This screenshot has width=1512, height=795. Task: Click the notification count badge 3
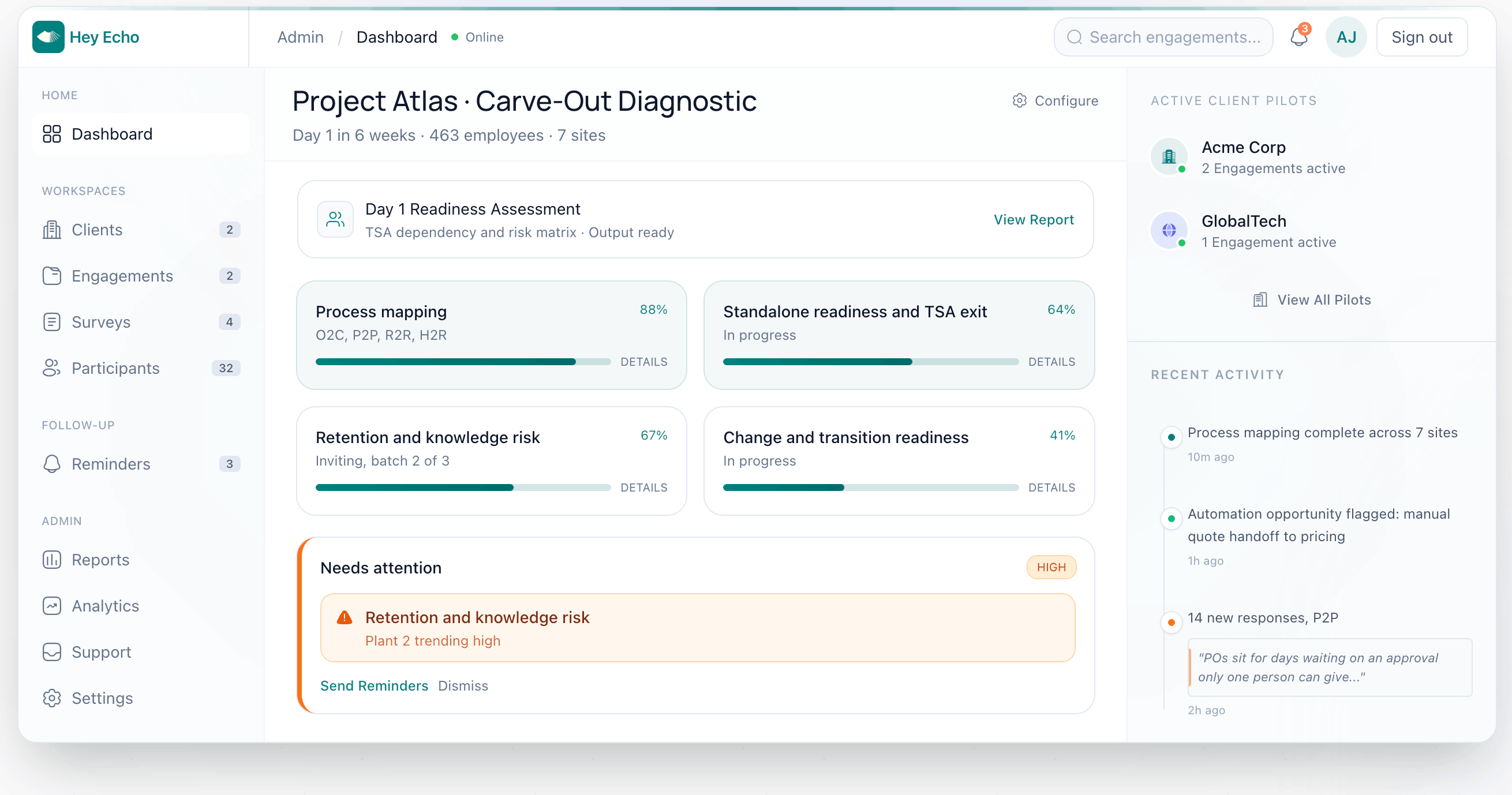coord(1304,29)
